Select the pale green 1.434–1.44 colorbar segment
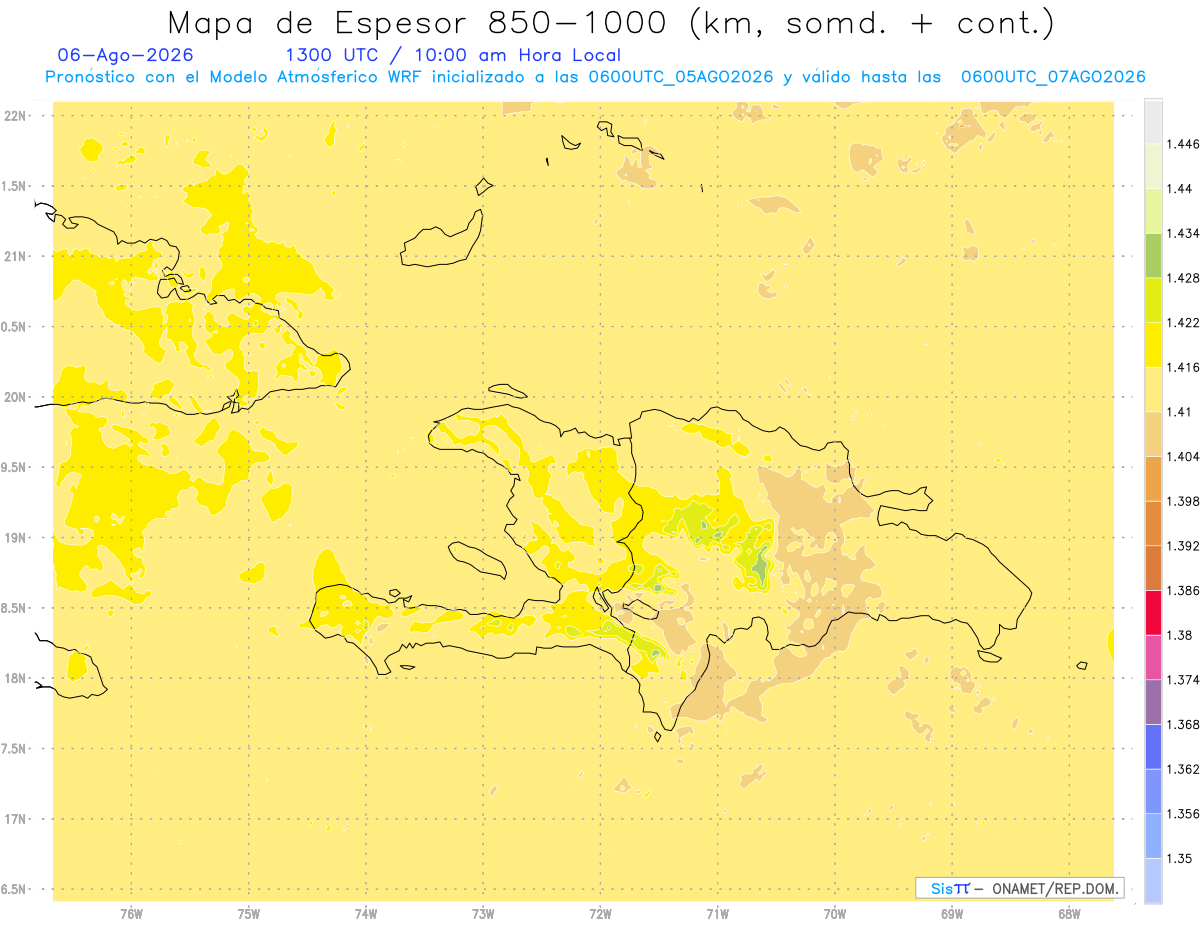The height and width of the screenshot is (927, 1200). click(x=1153, y=211)
